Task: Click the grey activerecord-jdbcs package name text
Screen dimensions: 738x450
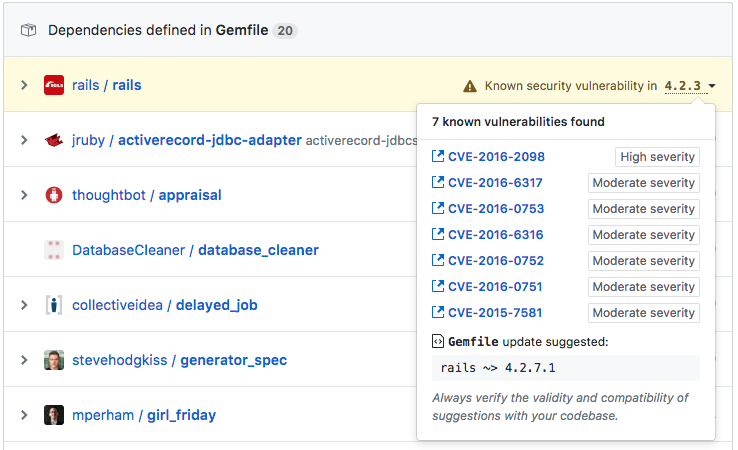Action: pos(361,141)
